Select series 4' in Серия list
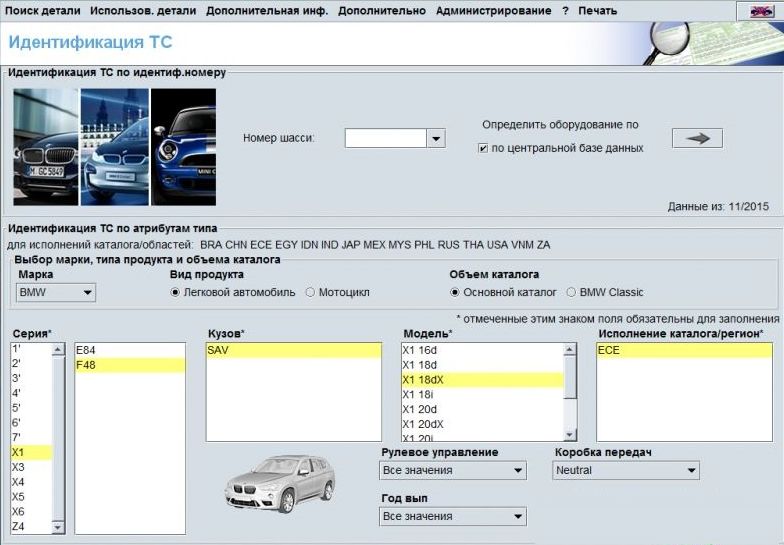The height and width of the screenshot is (545, 784). pyautogui.click(x=31, y=394)
